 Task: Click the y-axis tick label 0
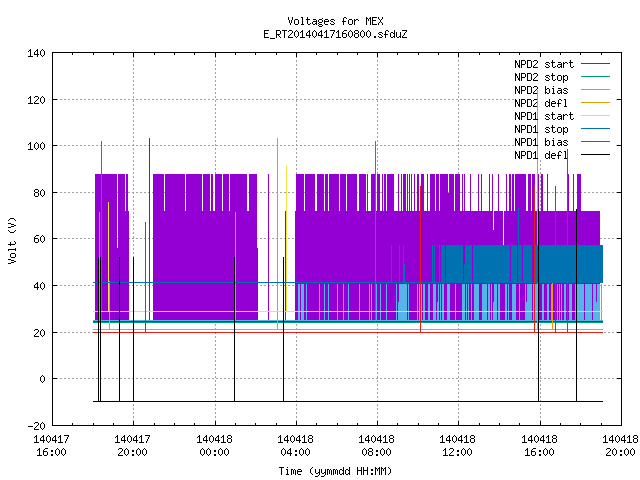pos(42,379)
